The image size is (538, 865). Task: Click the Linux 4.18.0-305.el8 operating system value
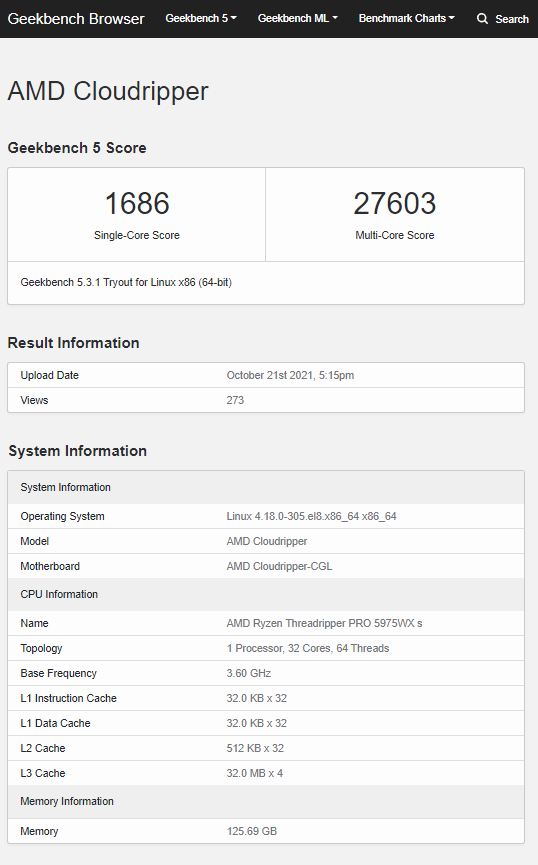pyautogui.click(x=311, y=516)
